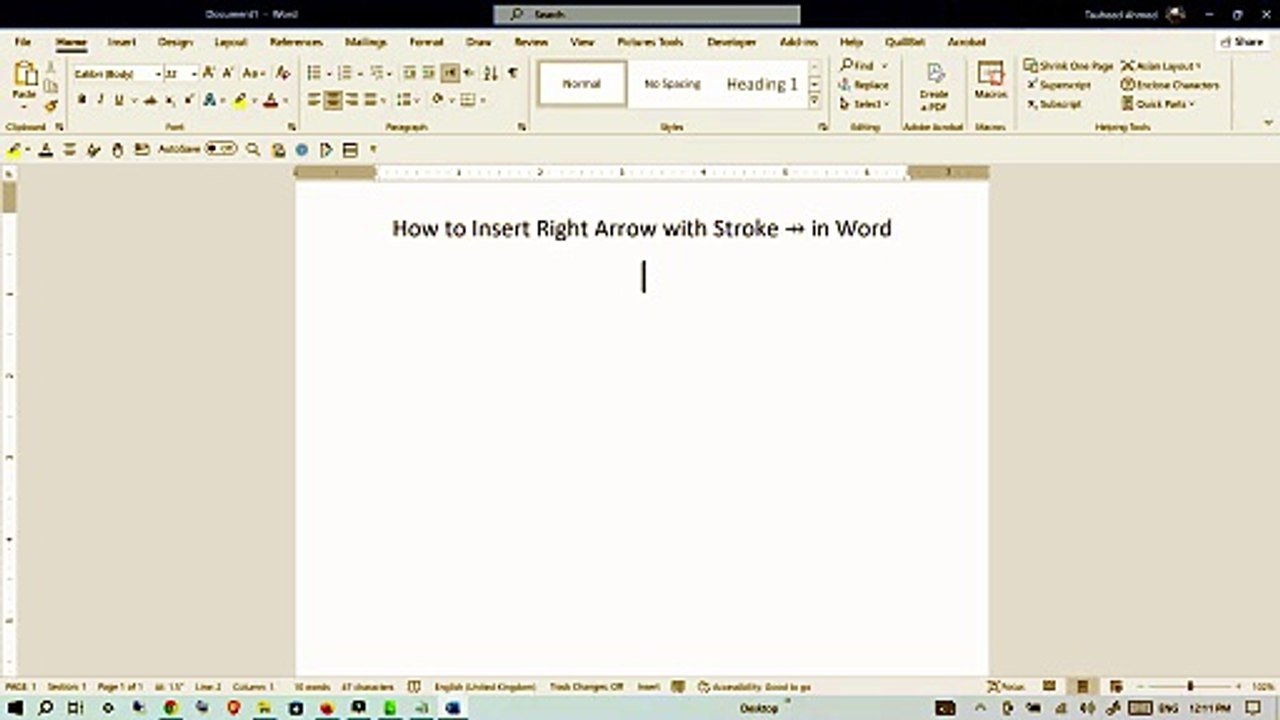Switch to the View tab
The image size is (1280, 720).
(582, 42)
